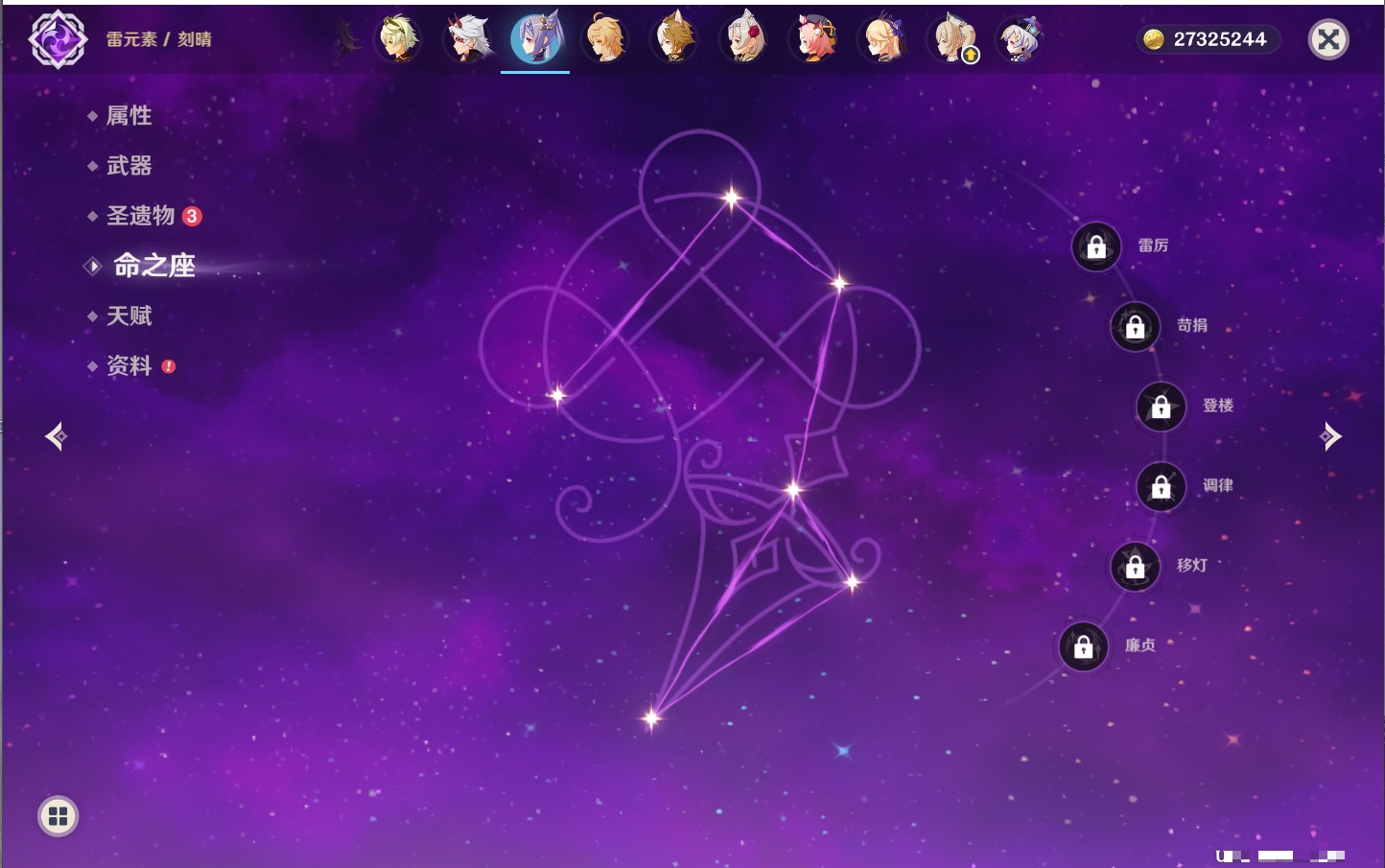Select the ponytail portrait with yellow arrow badge
1385x868 pixels.
point(951,39)
